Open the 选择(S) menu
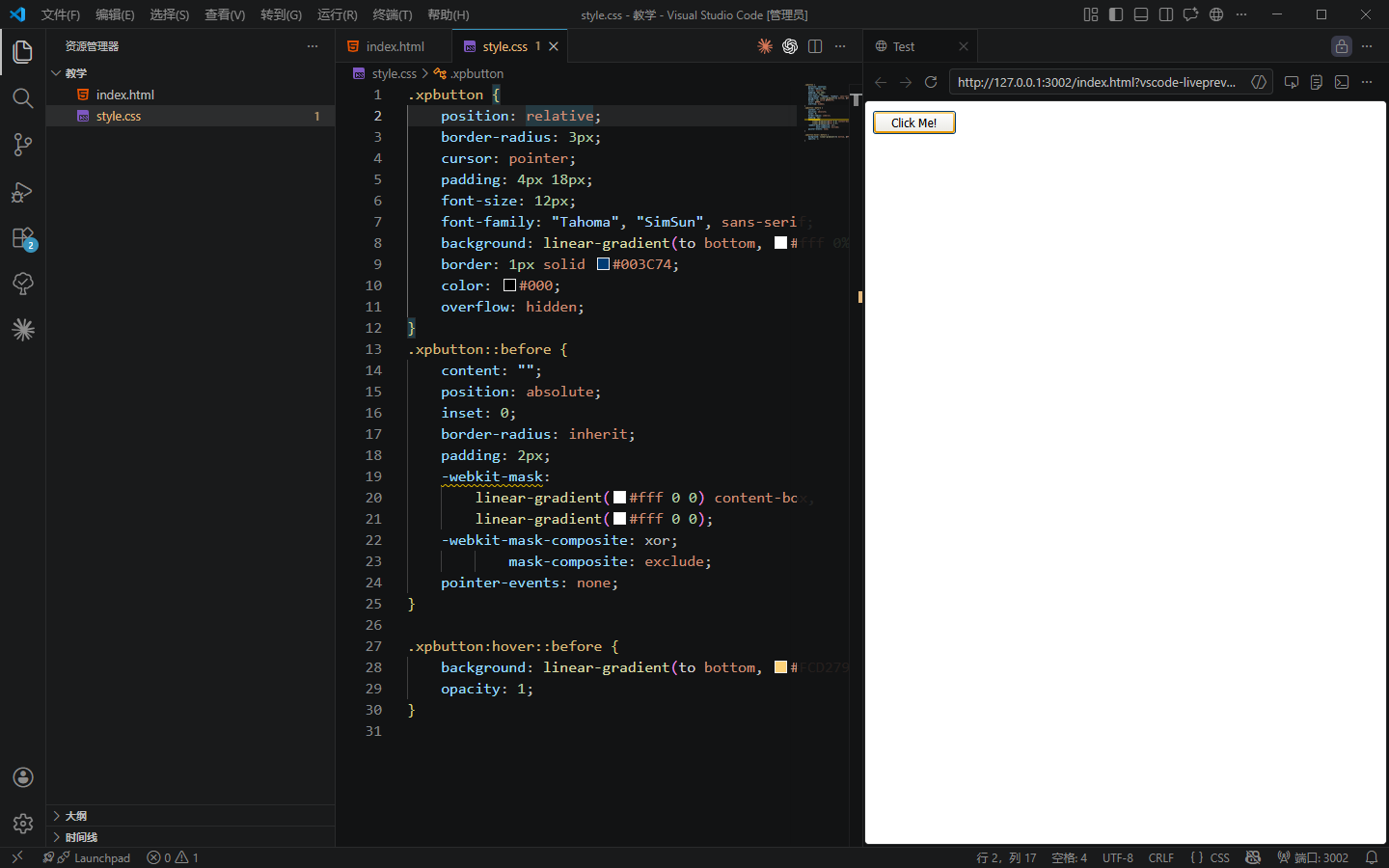This screenshot has width=1389, height=868. (169, 14)
